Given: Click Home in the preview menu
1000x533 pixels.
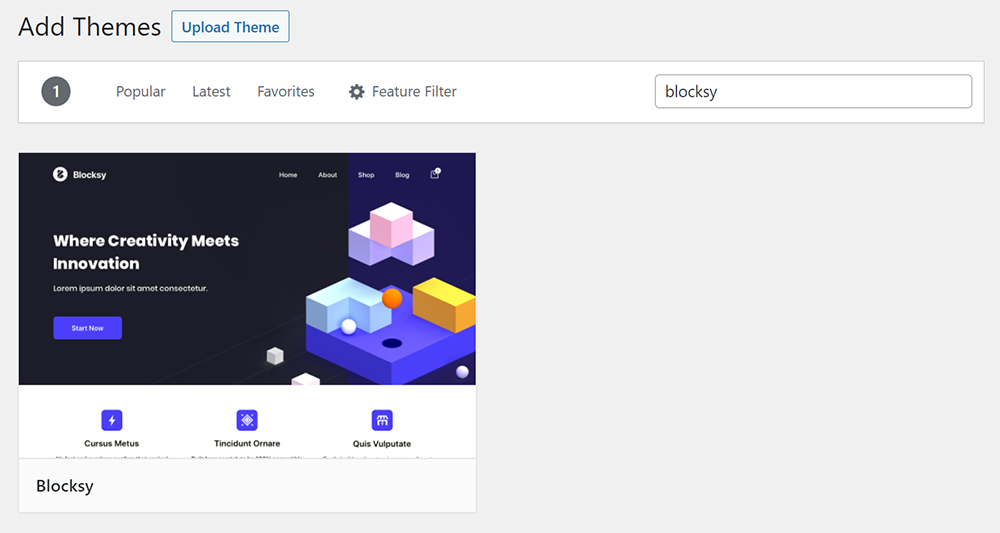Looking at the screenshot, I should point(288,175).
